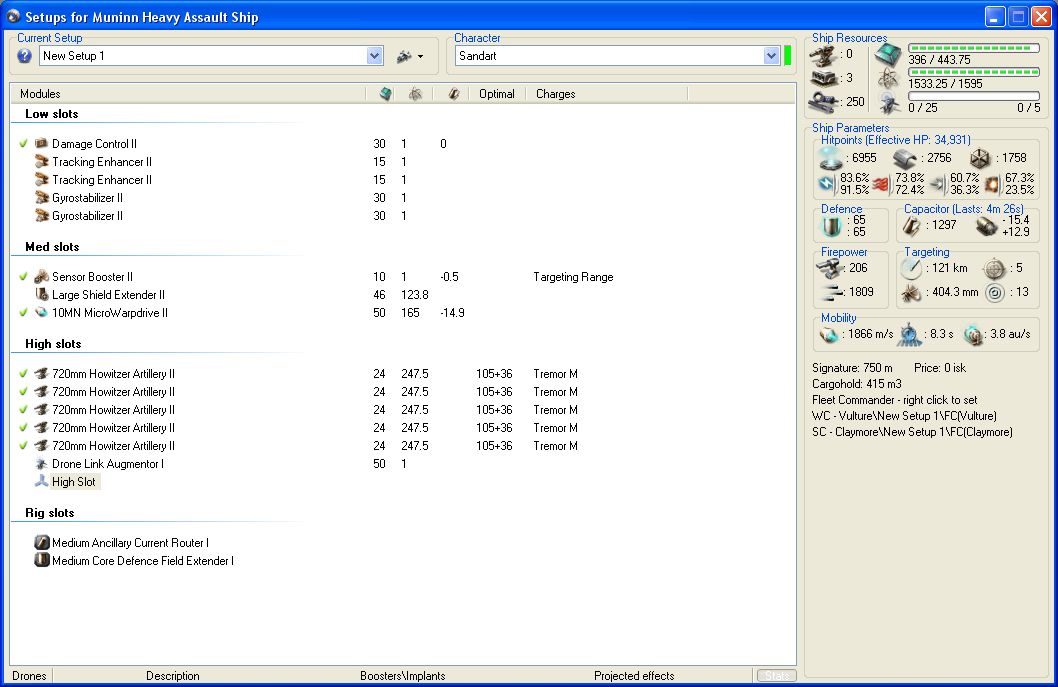Select the Sensor Booster II Targeting Range charge
The width and height of the screenshot is (1058, 687).
tap(573, 277)
